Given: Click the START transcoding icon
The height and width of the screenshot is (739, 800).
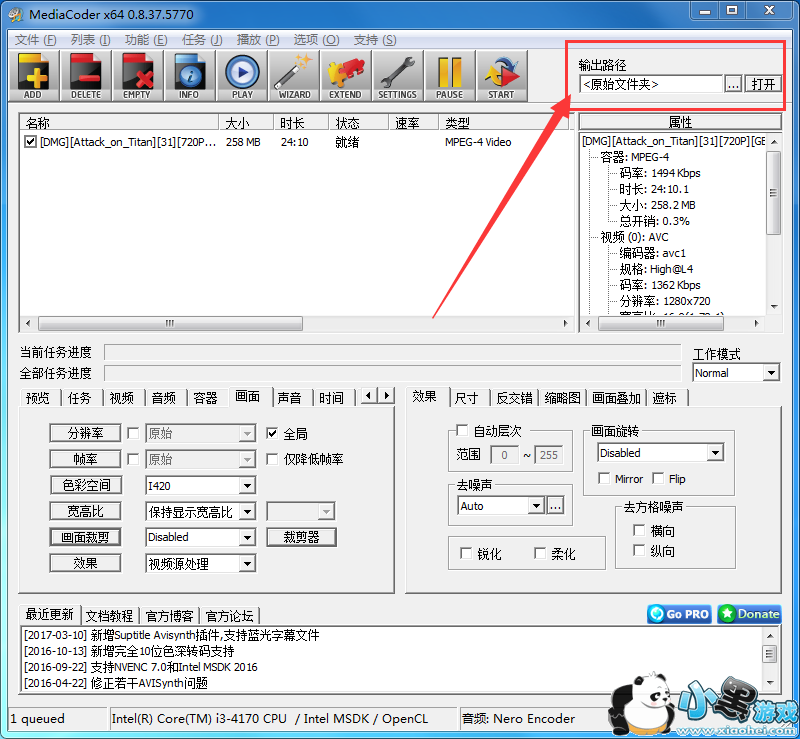Looking at the screenshot, I should point(502,76).
